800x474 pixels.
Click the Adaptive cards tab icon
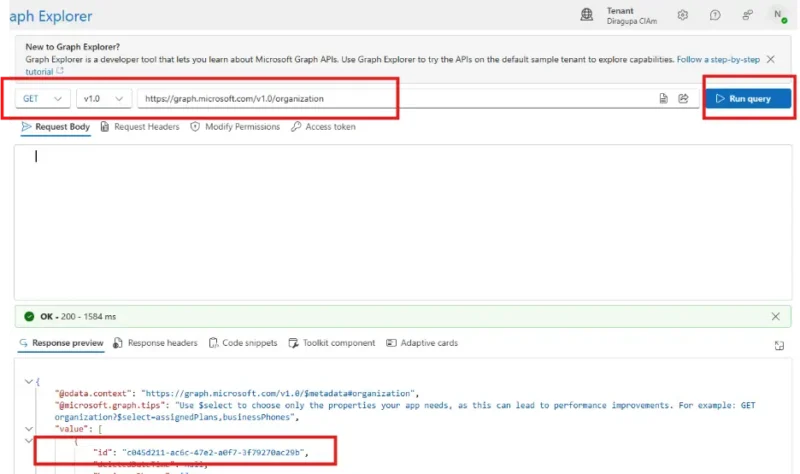point(391,343)
